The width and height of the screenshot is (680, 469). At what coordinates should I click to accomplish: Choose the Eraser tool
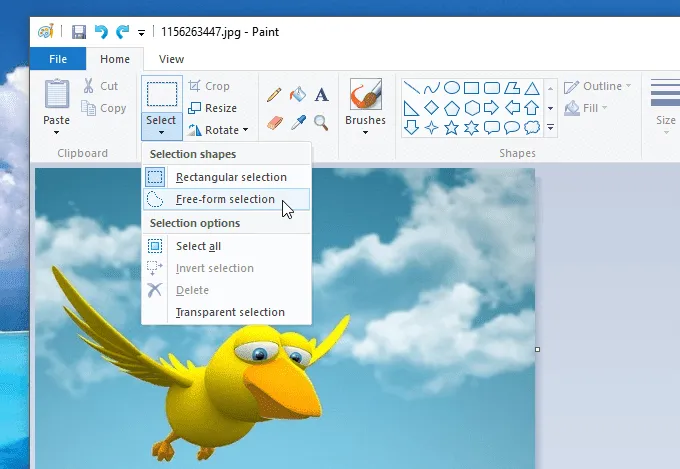(275, 122)
